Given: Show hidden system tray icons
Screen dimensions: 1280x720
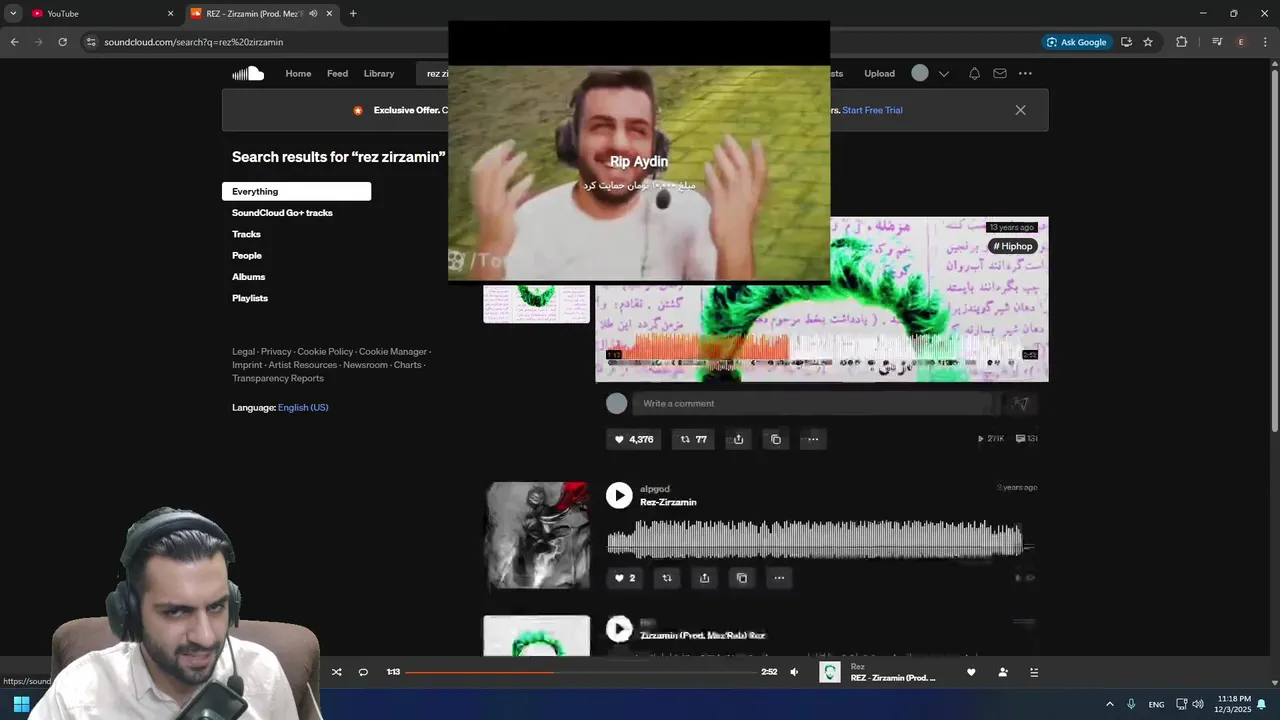Looking at the screenshot, I should point(1109,704).
